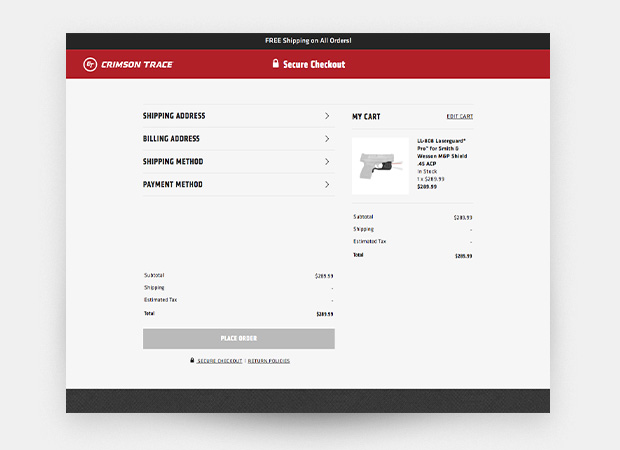
Task: Expand Shipping Address with its chevron arrow
Action: click(x=327, y=116)
